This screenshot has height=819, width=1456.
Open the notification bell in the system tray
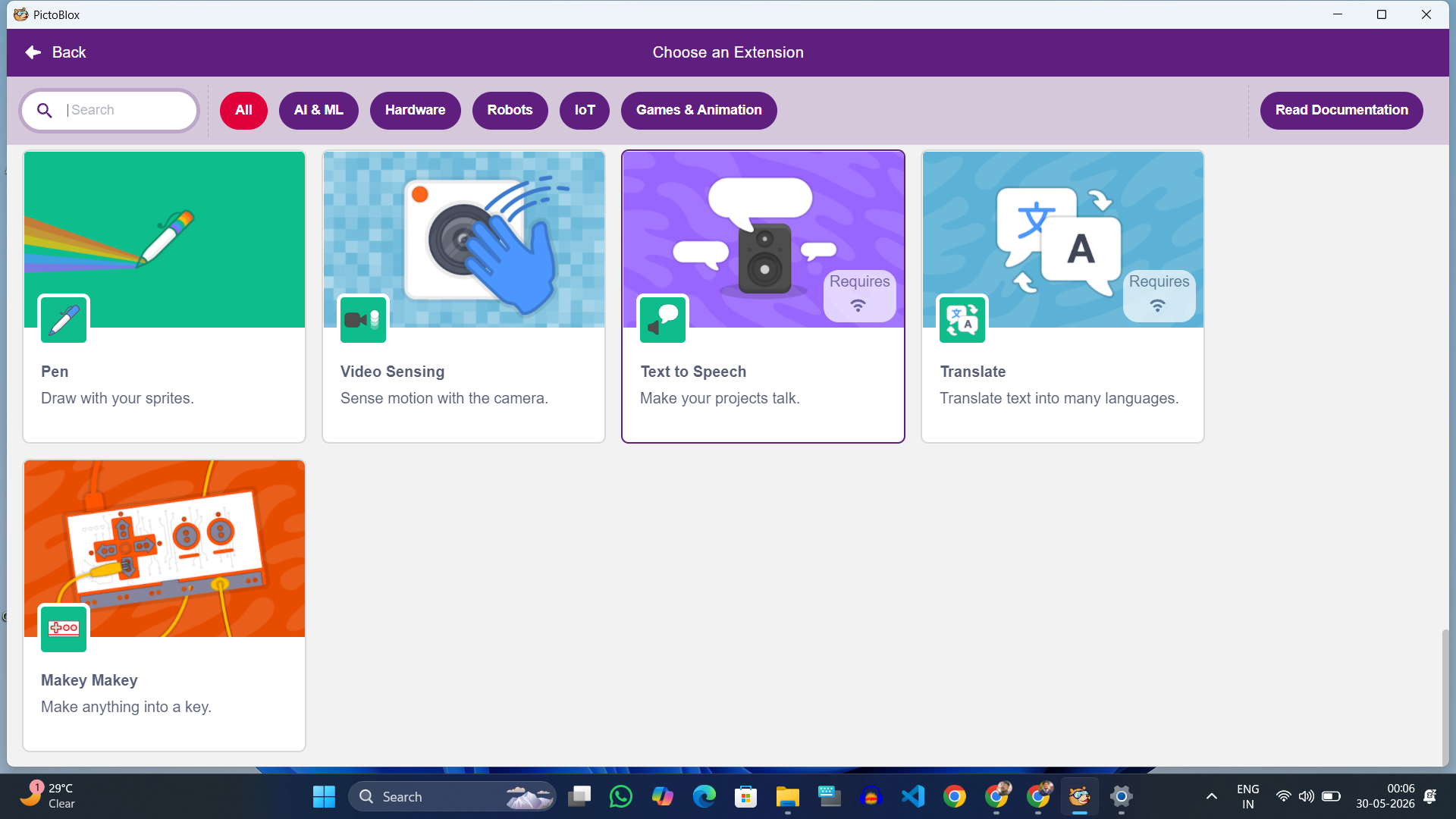[1430, 796]
